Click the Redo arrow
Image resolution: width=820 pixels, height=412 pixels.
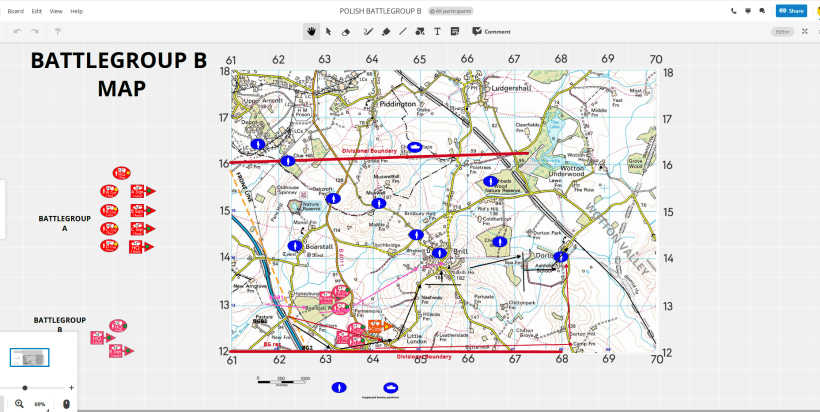coord(35,32)
